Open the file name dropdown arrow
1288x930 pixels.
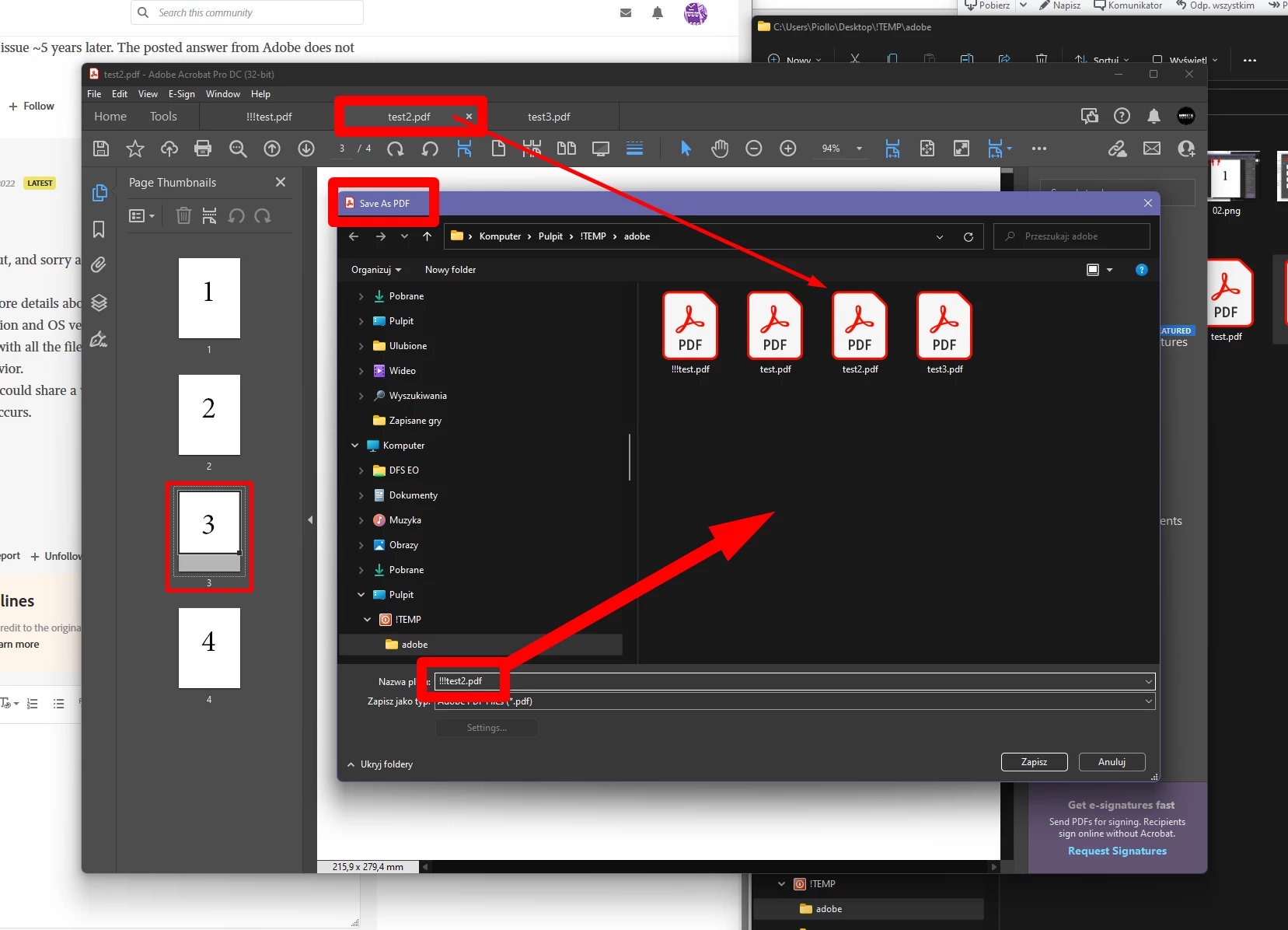coord(1148,682)
